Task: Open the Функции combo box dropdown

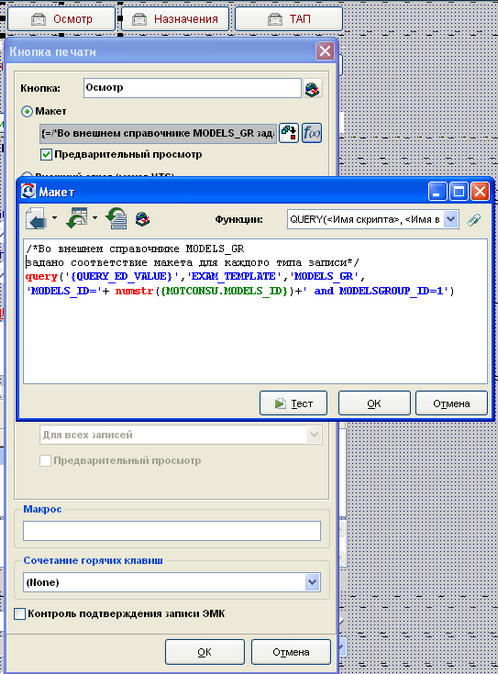Action: click(x=450, y=219)
